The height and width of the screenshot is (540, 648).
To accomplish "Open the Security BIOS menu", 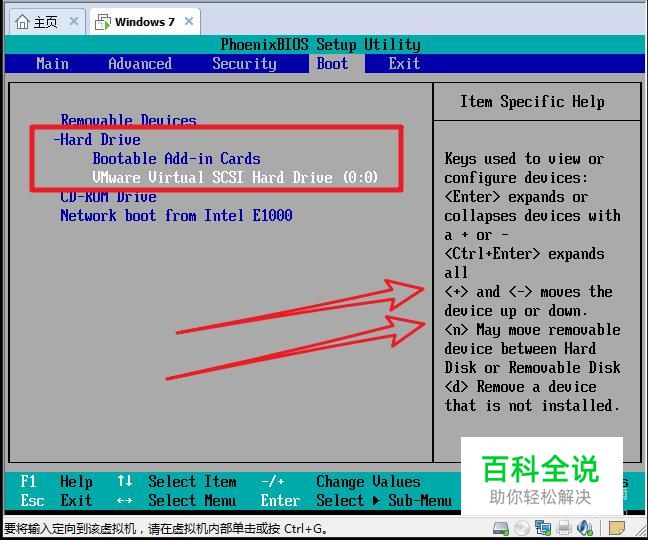I will point(244,64).
